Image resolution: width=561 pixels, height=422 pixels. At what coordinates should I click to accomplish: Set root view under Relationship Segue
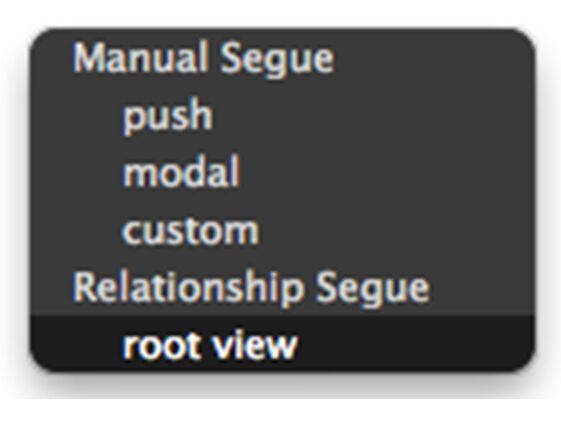(283, 344)
